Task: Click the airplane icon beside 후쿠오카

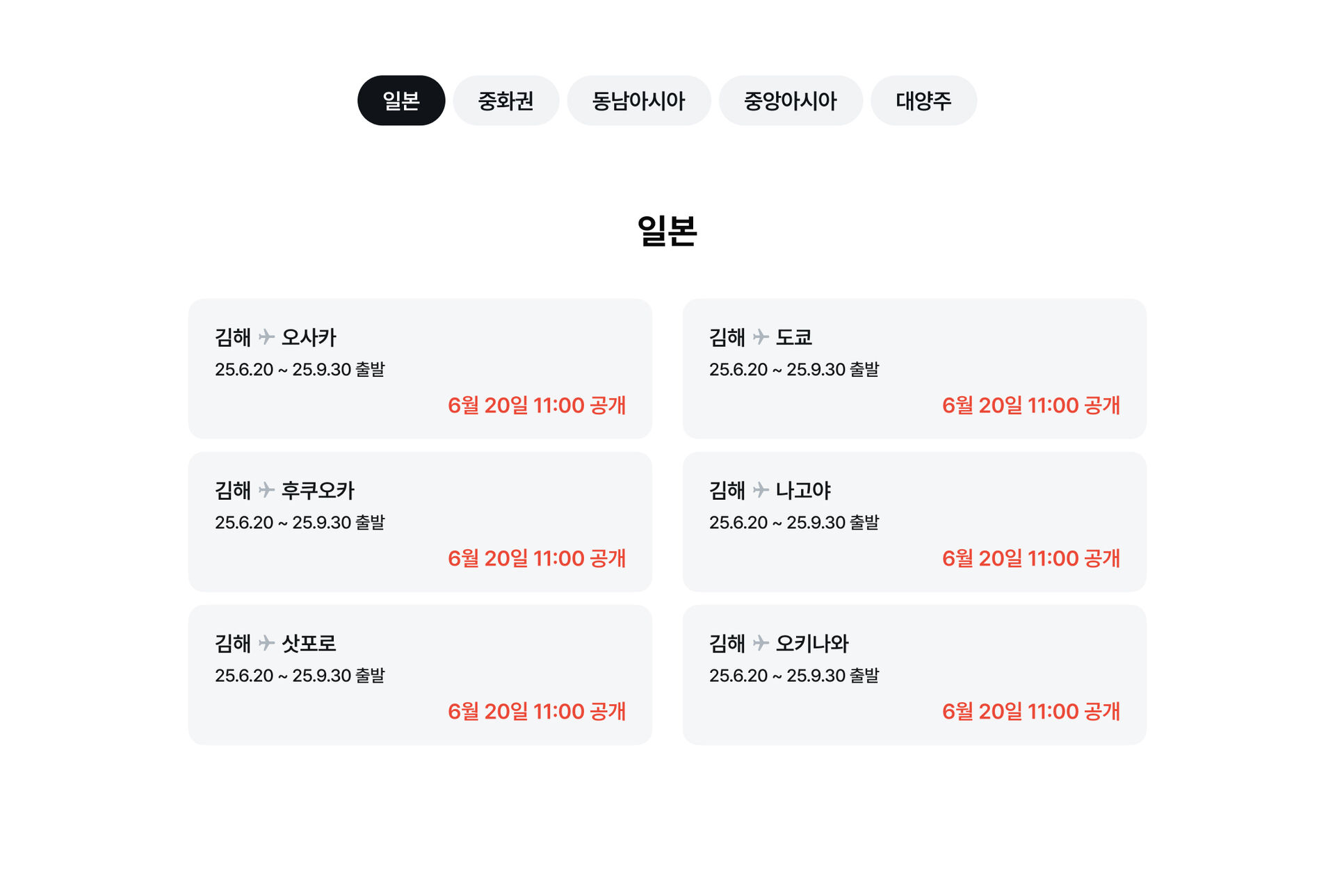Action: [x=266, y=490]
